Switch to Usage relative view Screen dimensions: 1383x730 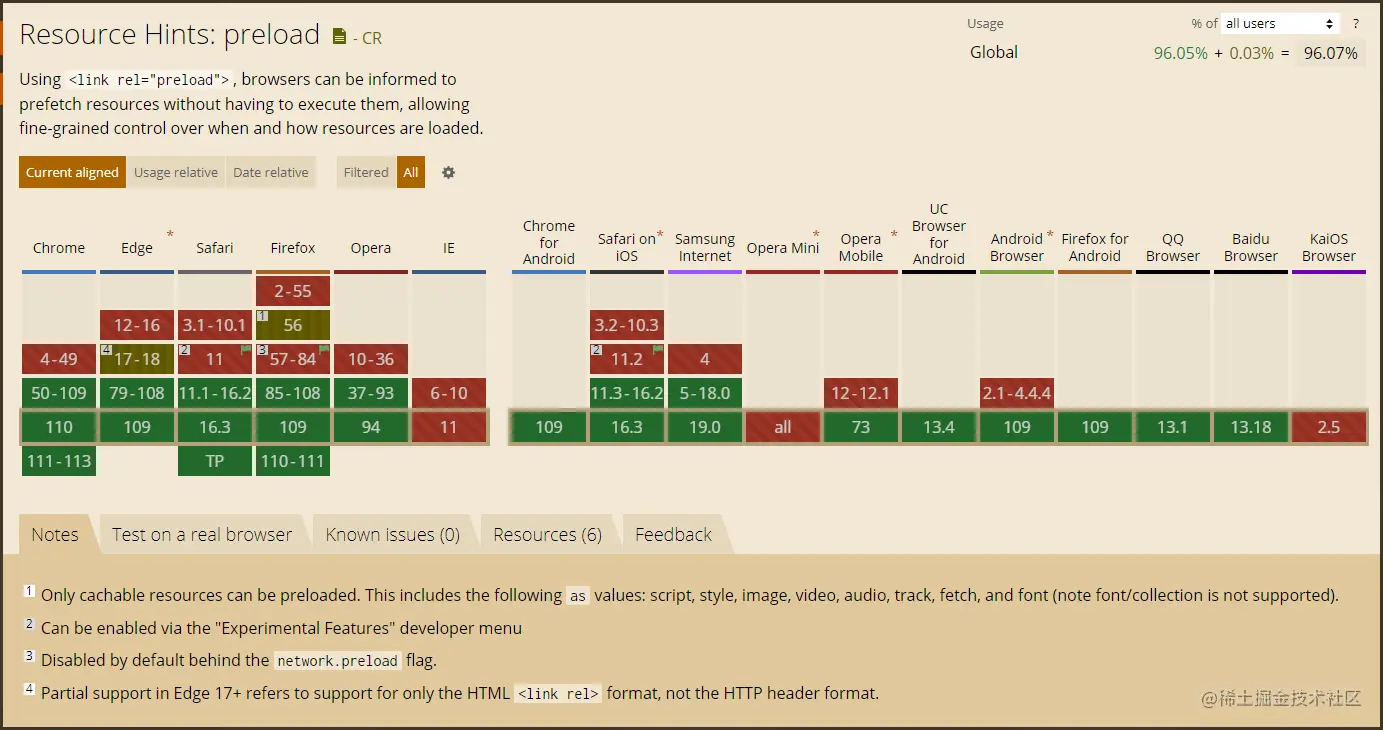[176, 172]
